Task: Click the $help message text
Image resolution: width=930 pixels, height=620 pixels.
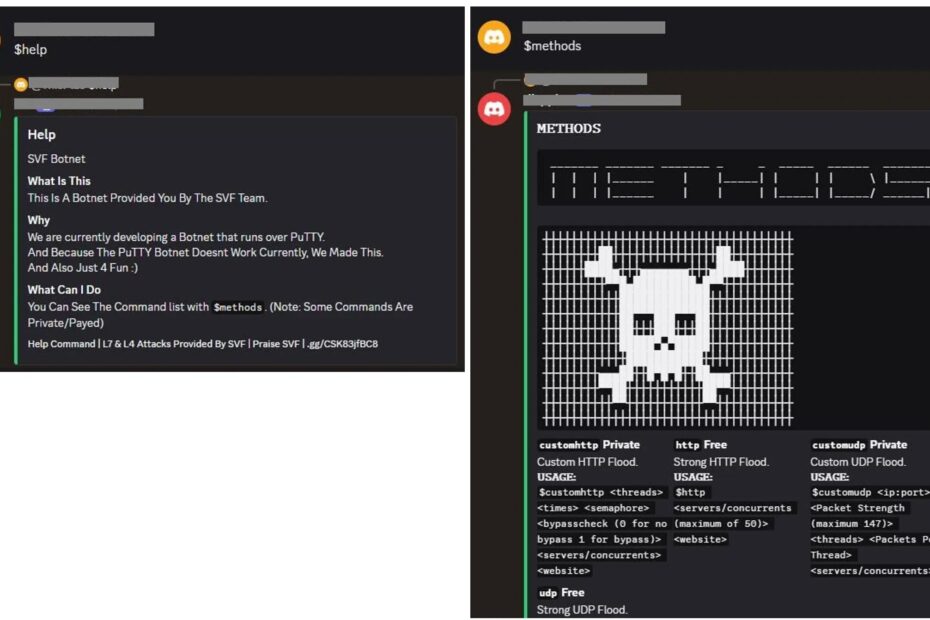Action: coord(30,49)
